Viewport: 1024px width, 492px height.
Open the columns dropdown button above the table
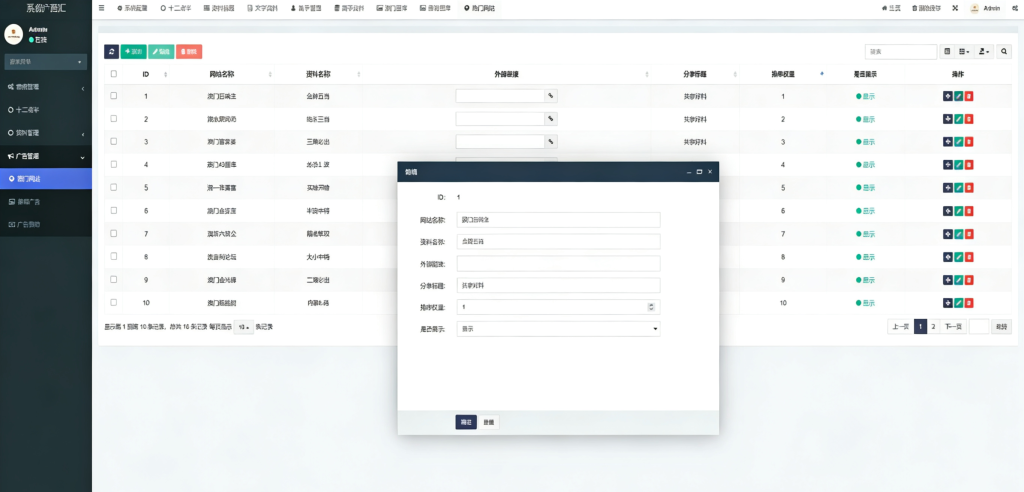coord(965,52)
